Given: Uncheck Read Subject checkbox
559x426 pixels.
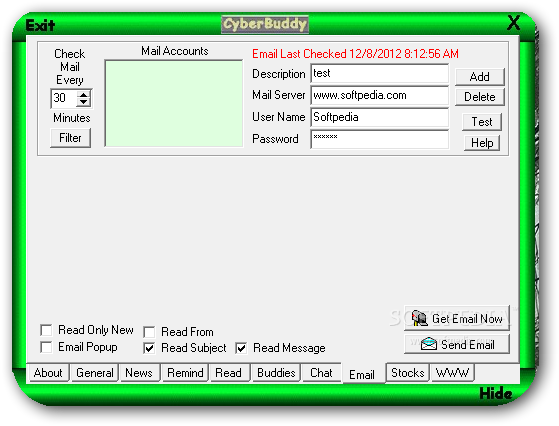Looking at the screenshot, I should [x=149, y=348].
